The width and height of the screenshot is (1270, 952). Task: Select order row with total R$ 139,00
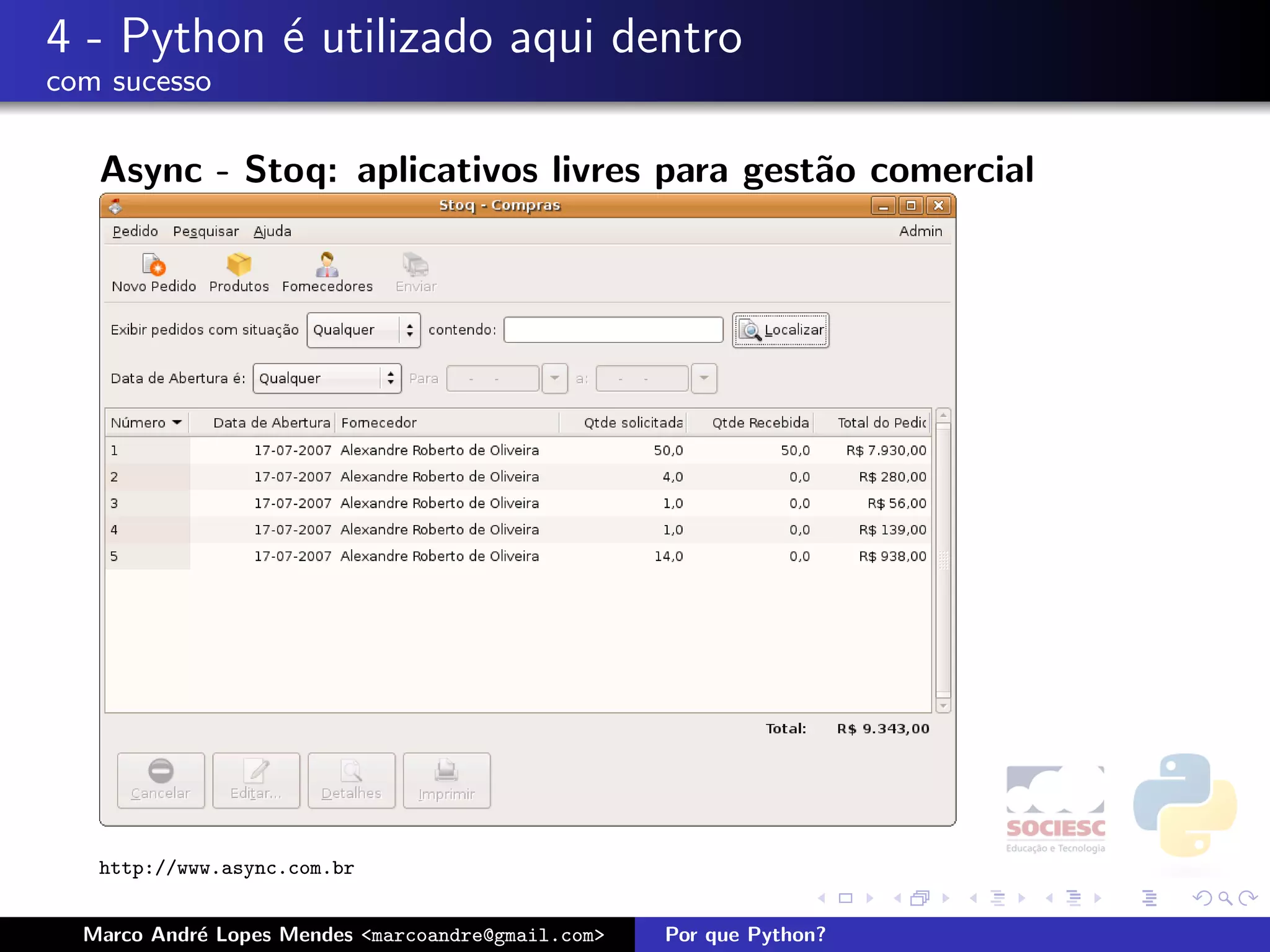[518, 530]
